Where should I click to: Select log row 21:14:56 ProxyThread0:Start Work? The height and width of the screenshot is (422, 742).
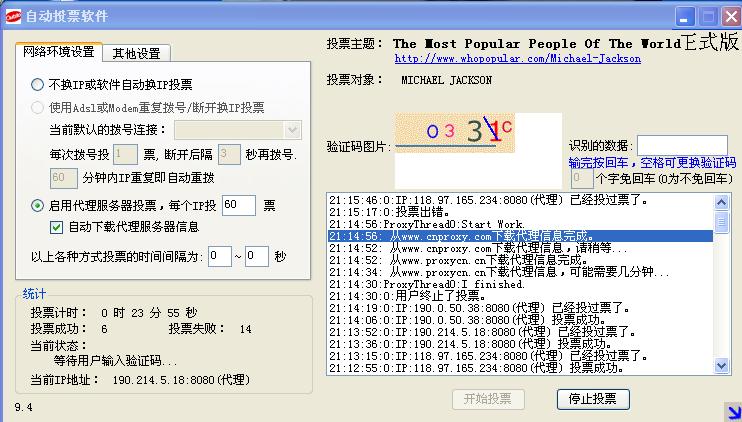[x=521, y=224]
